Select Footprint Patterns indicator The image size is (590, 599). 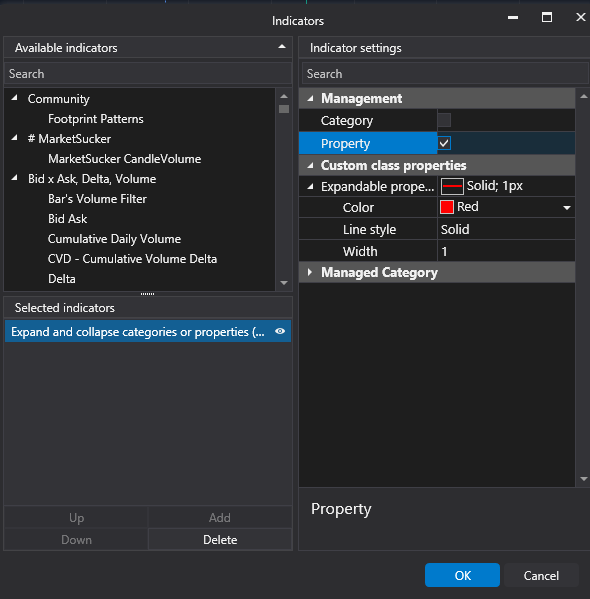pyautogui.click(x=96, y=119)
